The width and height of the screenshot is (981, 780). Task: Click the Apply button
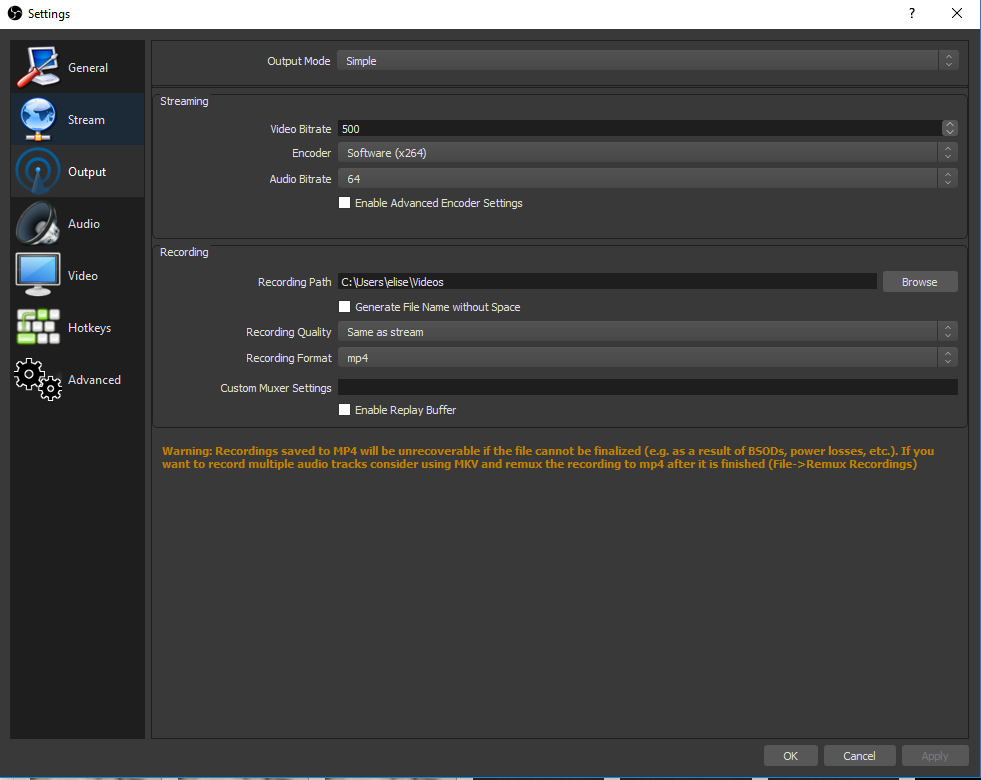pos(935,756)
